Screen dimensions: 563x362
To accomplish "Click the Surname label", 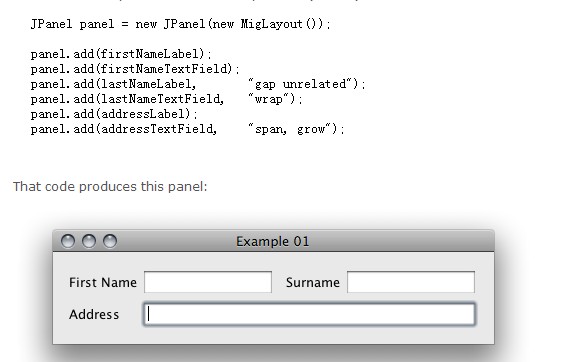I will click(x=313, y=283).
